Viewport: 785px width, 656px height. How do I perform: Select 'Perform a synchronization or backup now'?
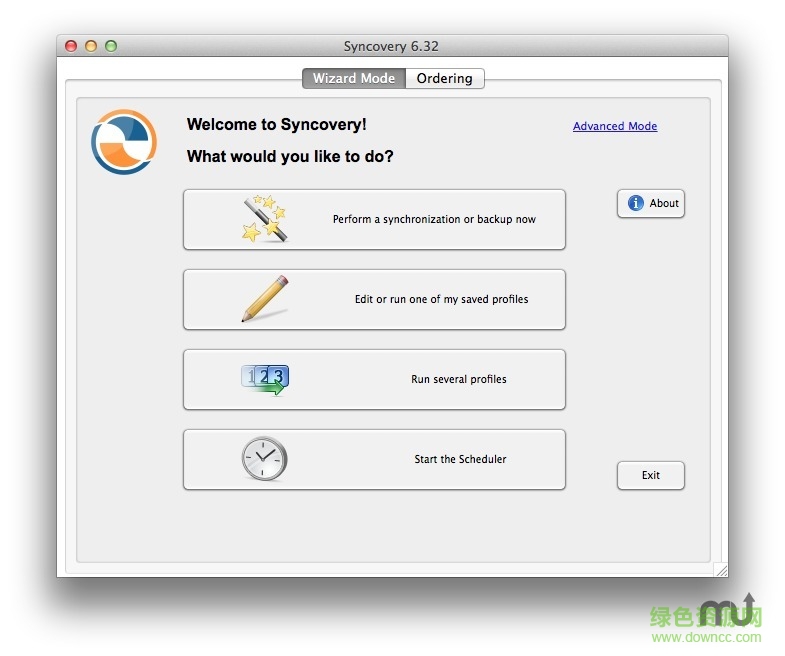tap(374, 219)
